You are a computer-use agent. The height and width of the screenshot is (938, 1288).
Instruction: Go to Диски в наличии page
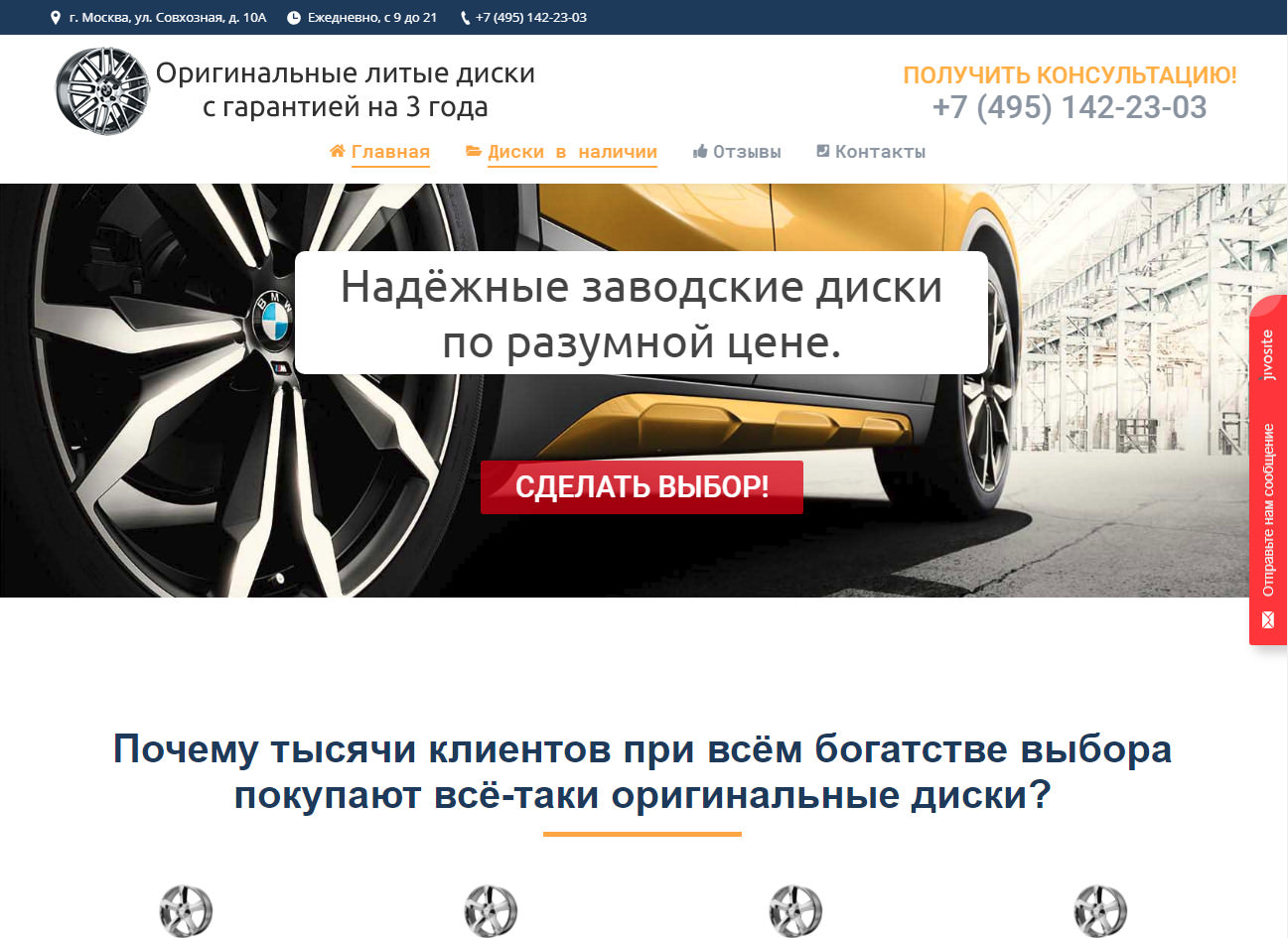(x=572, y=152)
